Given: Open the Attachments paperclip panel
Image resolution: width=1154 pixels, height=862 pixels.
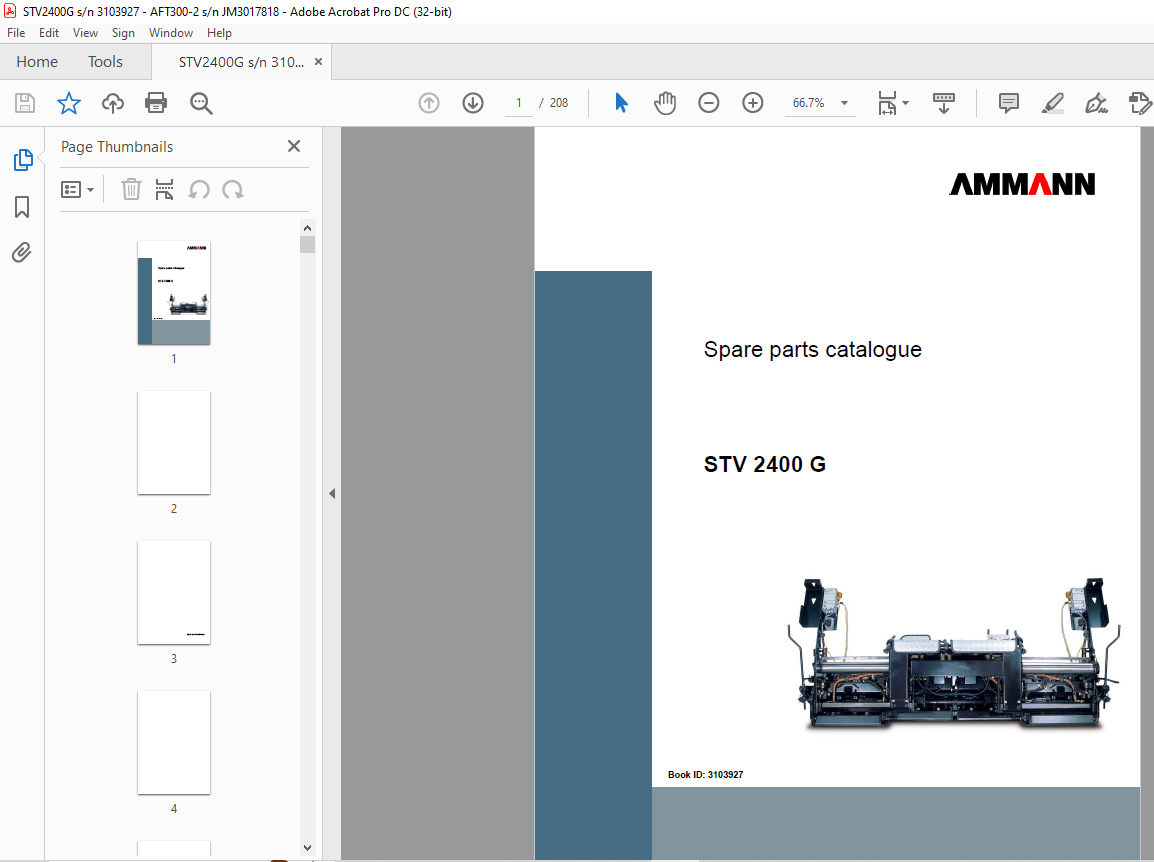Looking at the screenshot, I should click(x=22, y=252).
